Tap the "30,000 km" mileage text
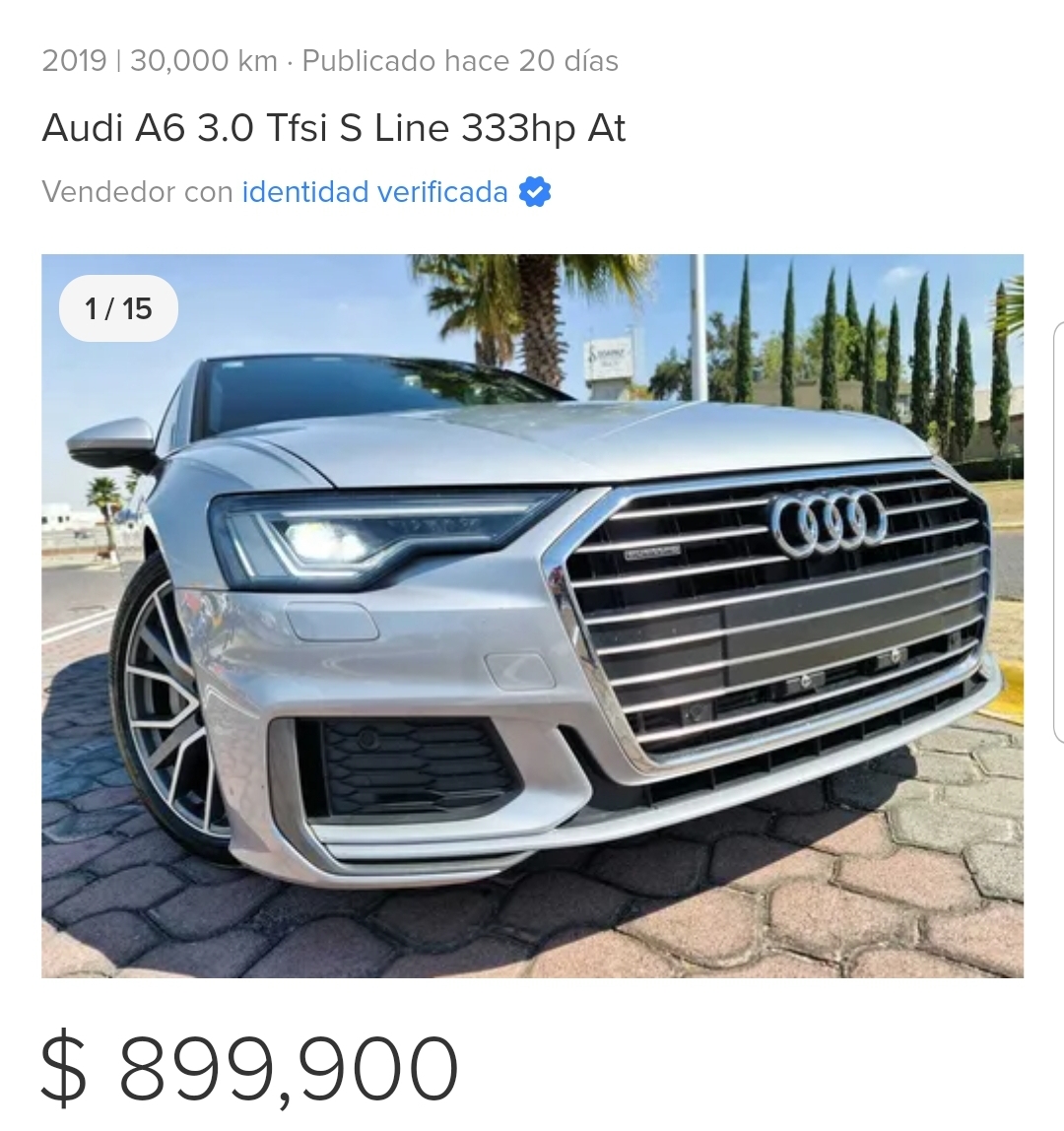1064x1131 pixels. point(203,61)
